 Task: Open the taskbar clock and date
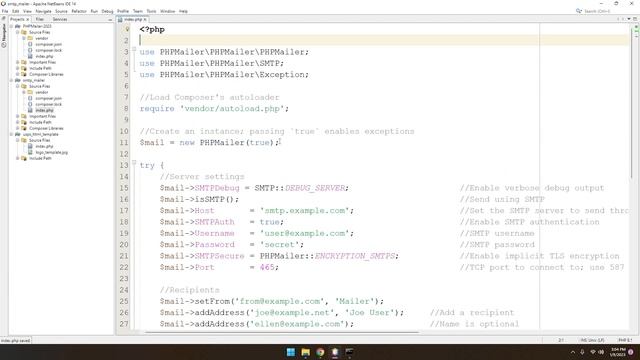618,352
